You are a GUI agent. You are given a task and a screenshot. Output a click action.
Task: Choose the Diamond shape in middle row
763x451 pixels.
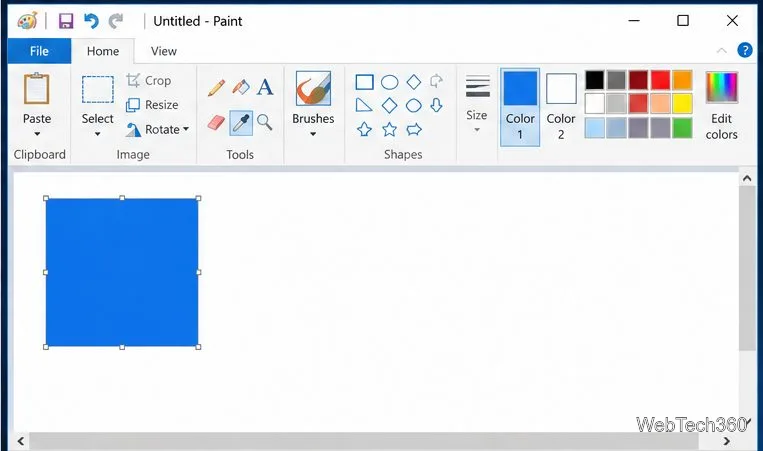389,105
